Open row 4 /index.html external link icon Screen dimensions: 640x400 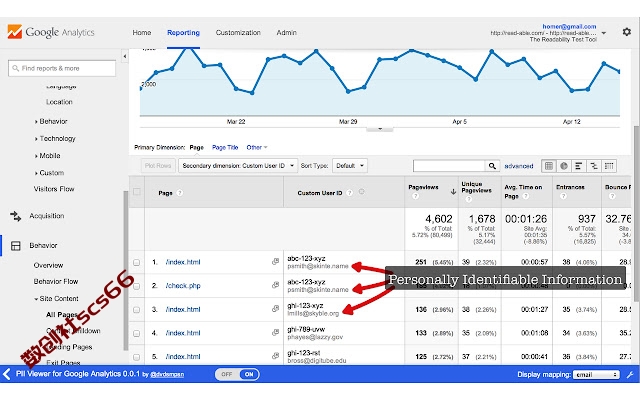pyautogui.click(x=276, y=333)
